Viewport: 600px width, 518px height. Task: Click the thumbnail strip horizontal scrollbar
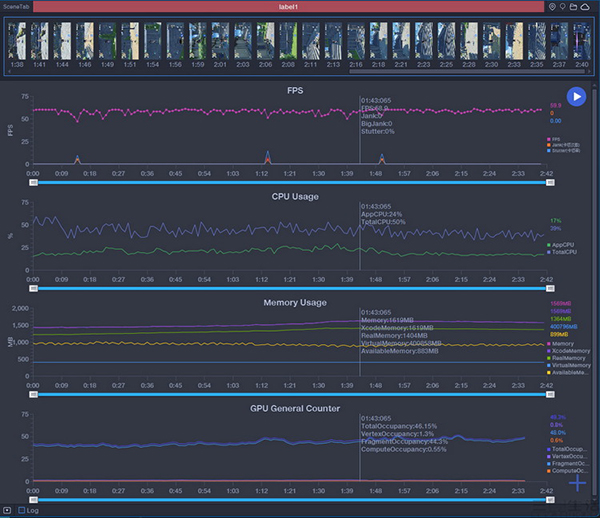point(300,73)
